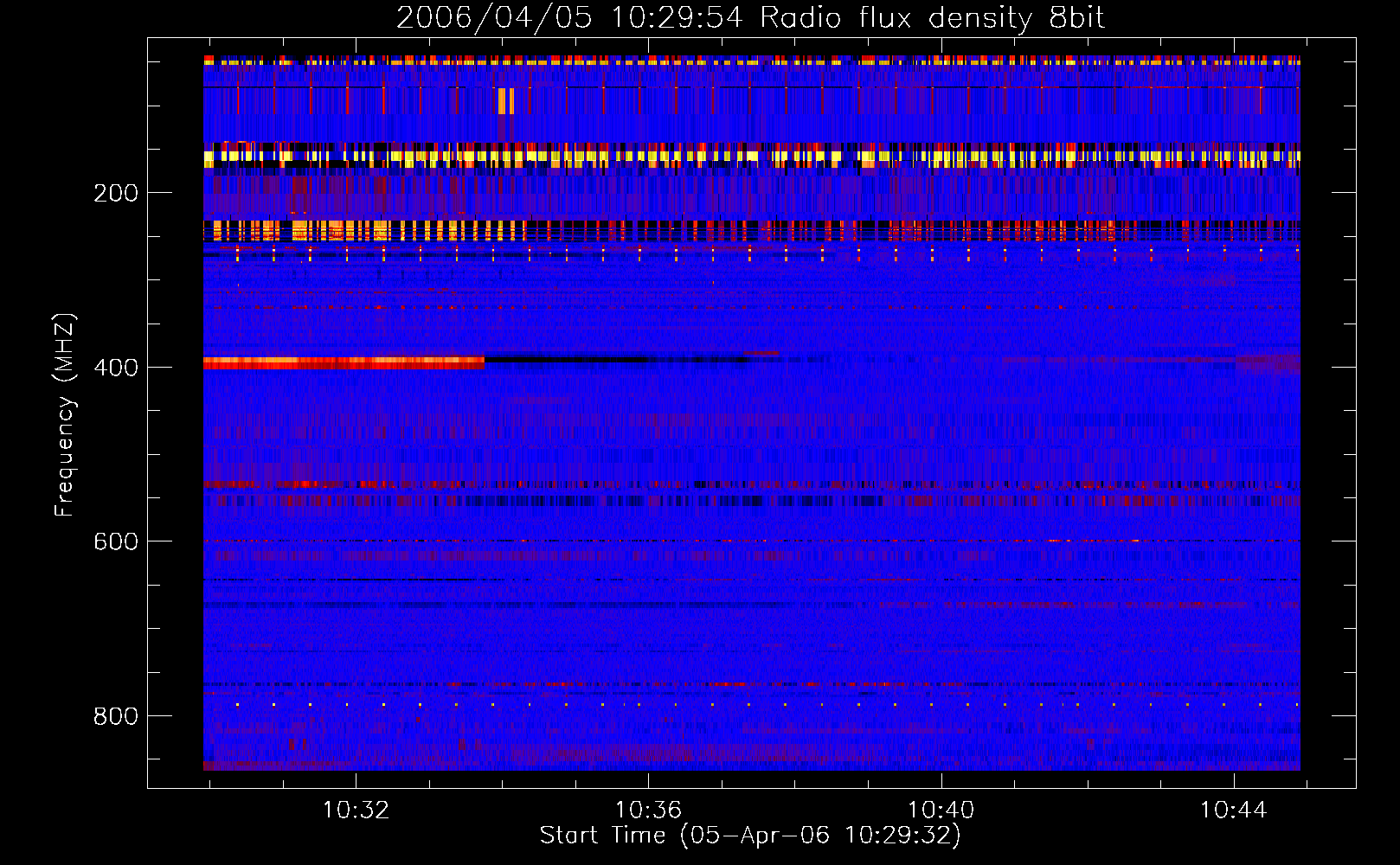The image size is (1400, 865).
Task: Click the "Frequency (MHZ)" axis label
Action: 64,415
